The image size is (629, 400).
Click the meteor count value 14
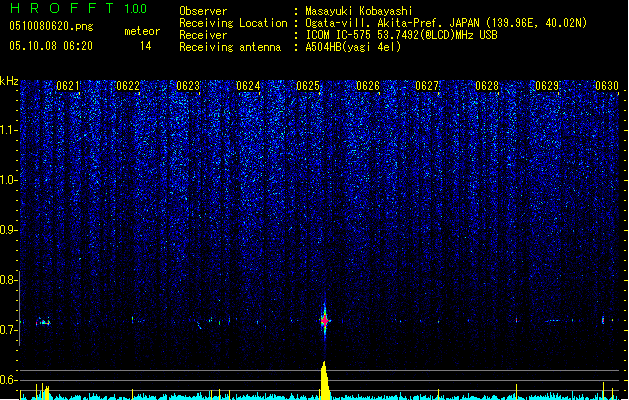[146, 46]
